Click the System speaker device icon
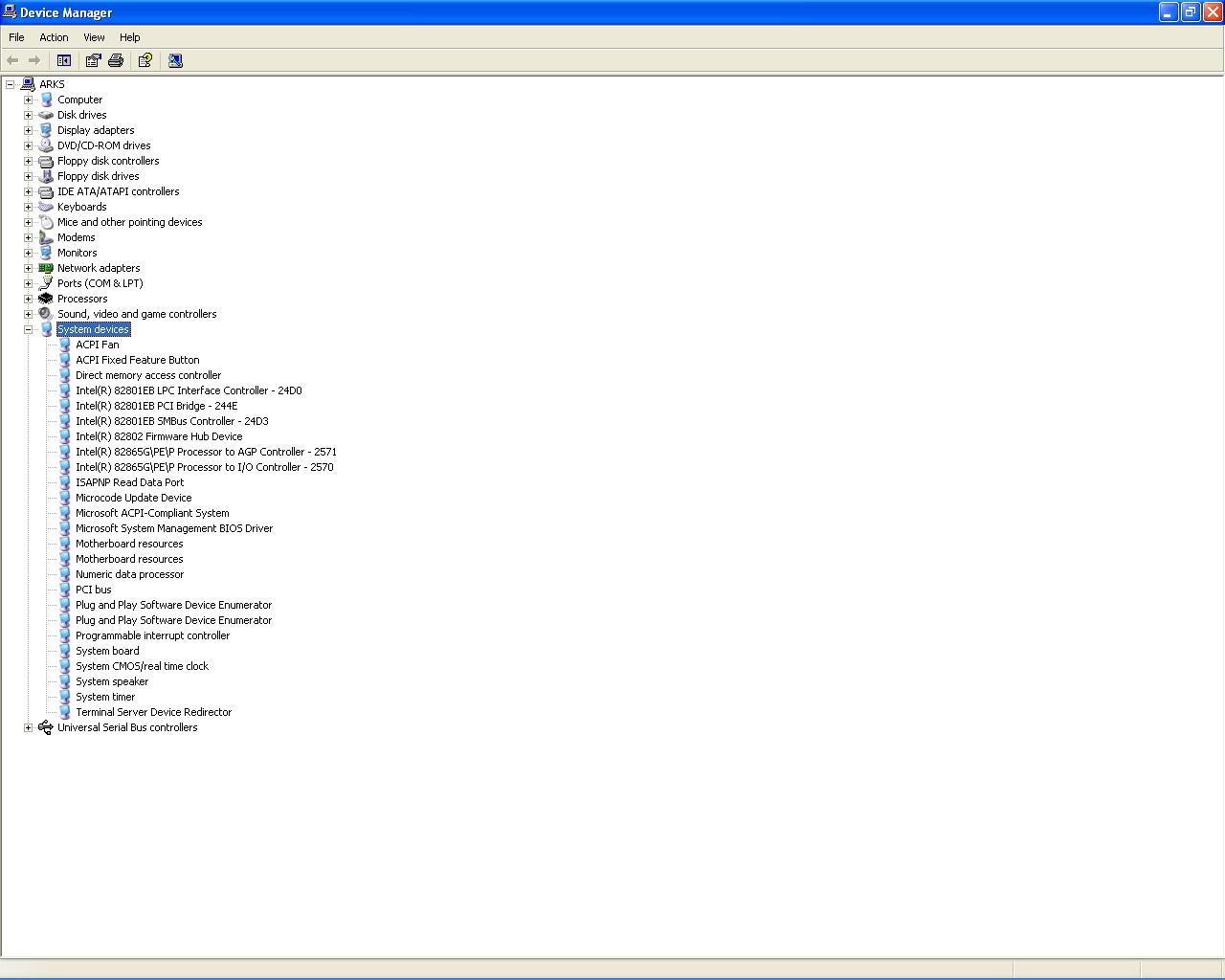The width and height of the screenshot is (1225, 980). click(x=65, y=681)
